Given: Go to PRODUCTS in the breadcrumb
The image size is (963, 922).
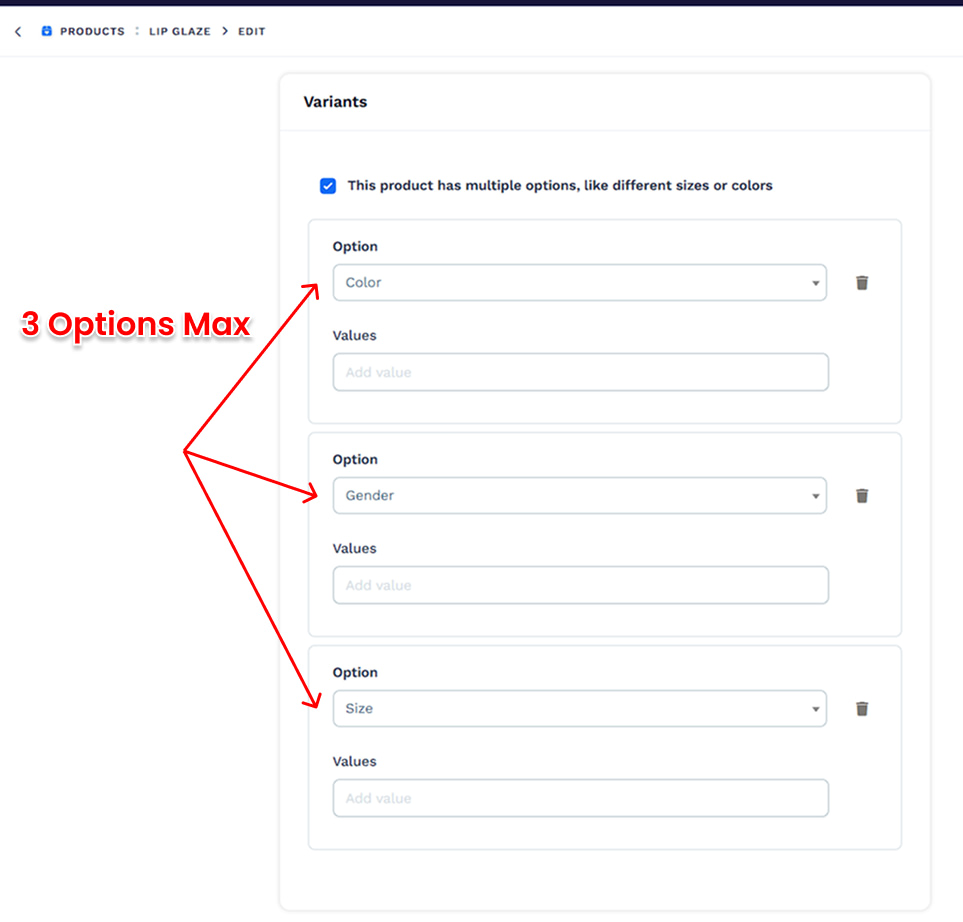Looking at the screenshot, I should tap(92, 31).
